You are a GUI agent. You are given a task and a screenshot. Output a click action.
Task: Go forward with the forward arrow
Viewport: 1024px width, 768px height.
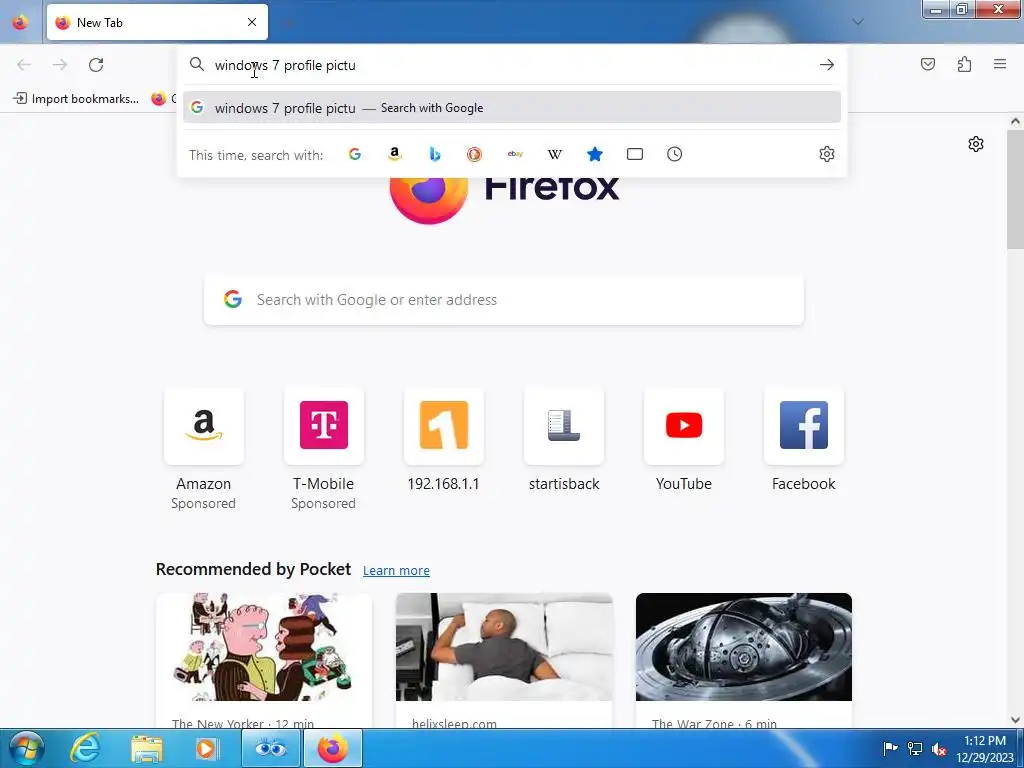point(60,65)
